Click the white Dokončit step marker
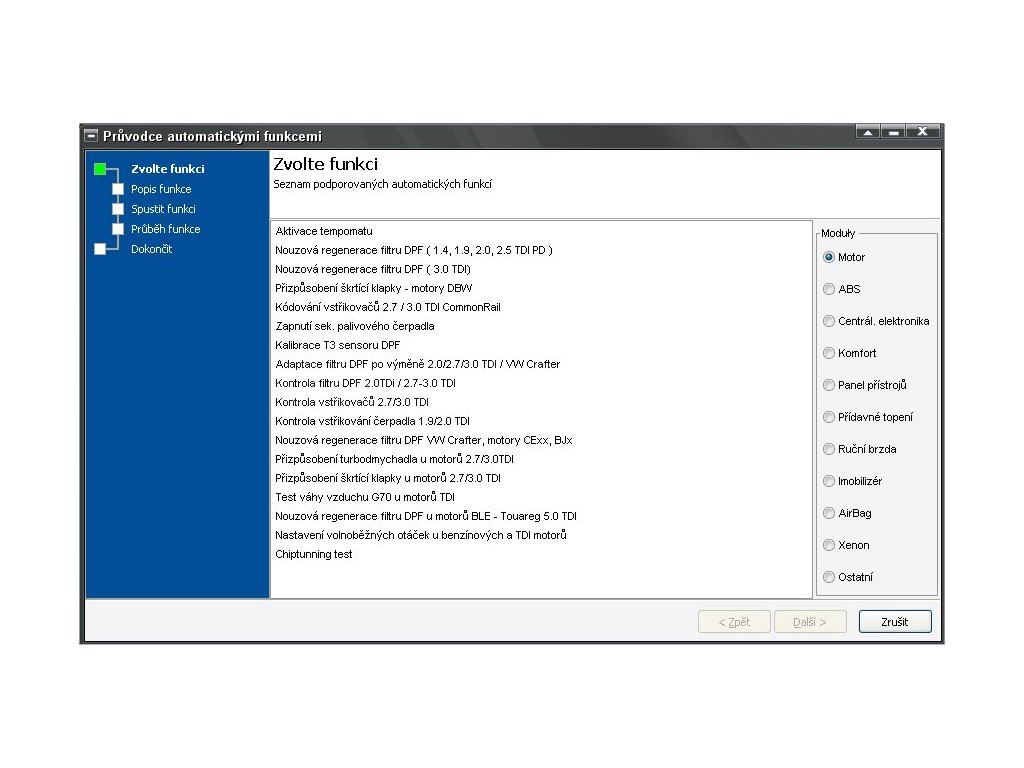The height and width of the screenshot is (768, 1024). coord(100,249)
